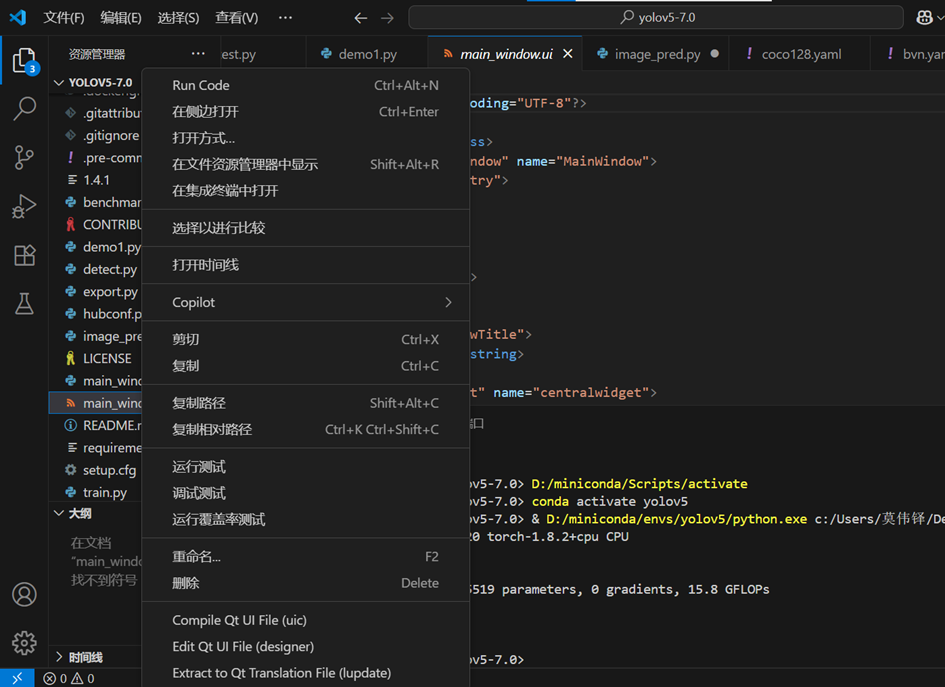The height and width of the screenshot is (687, 945).
Task: Click the yolov5-7.0 command center search box
Action: click(656, 17)
